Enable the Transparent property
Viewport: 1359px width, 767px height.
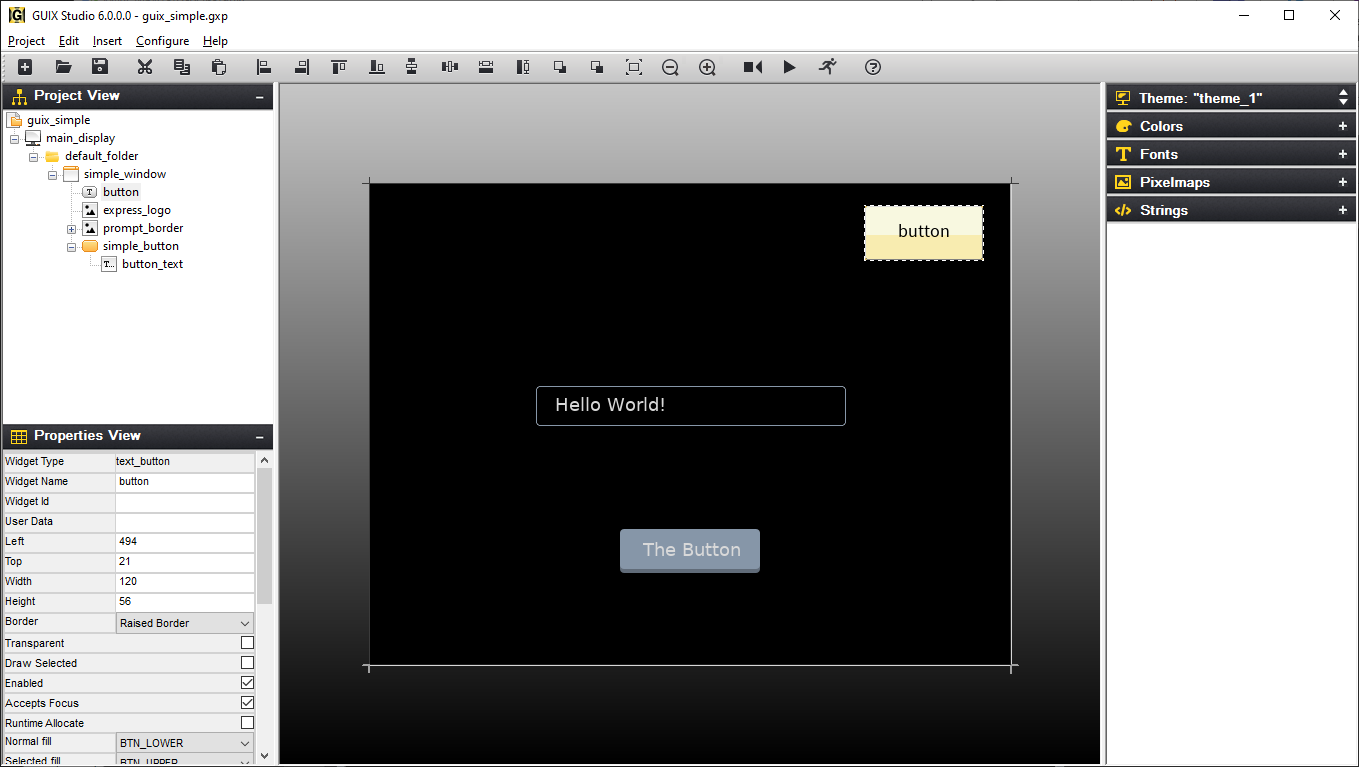click(247, 642)
